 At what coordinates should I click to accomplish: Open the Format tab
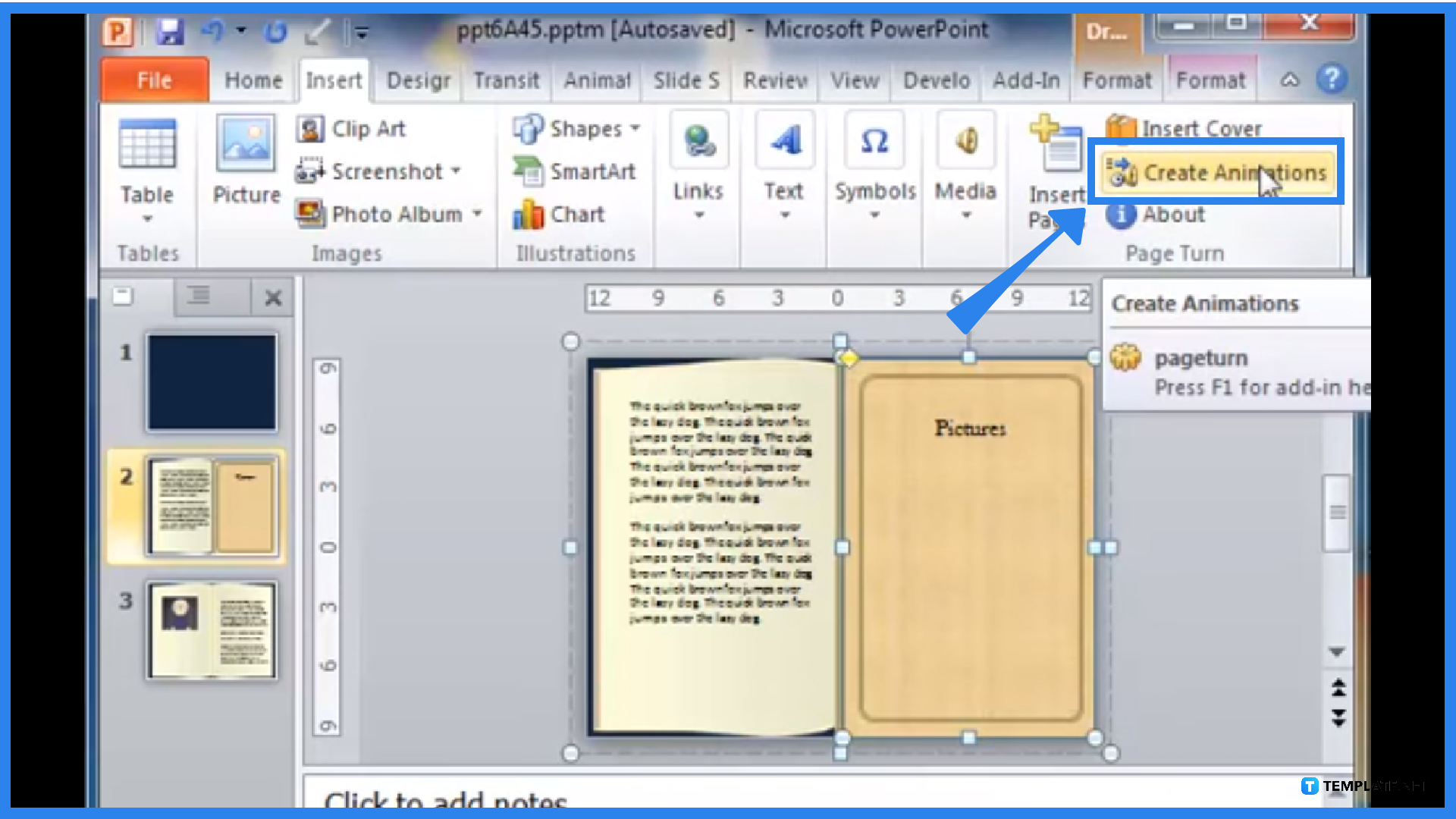[1116, 80]
